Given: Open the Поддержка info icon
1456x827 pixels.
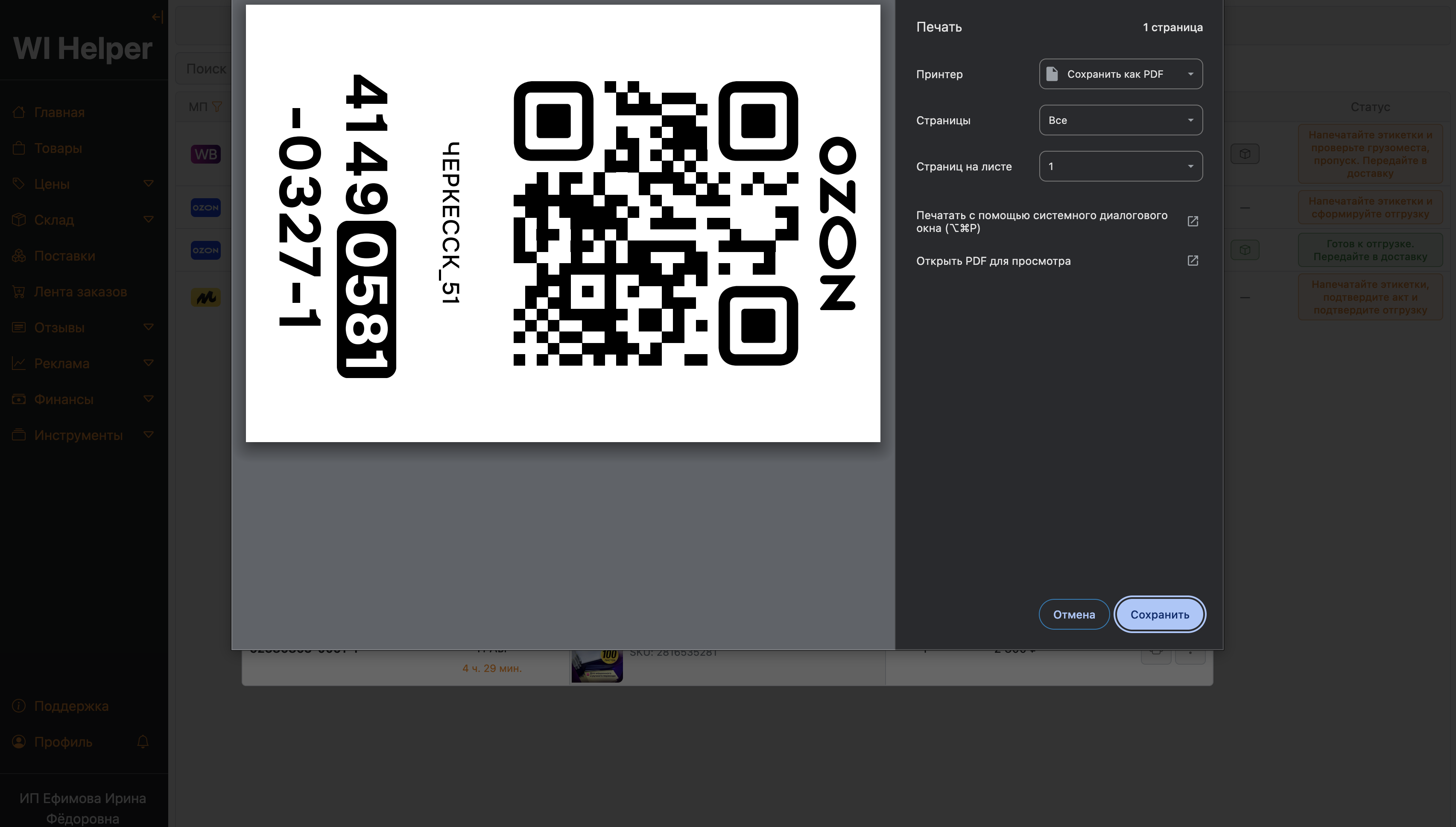Looking at the screenshot, I should 19,706.
